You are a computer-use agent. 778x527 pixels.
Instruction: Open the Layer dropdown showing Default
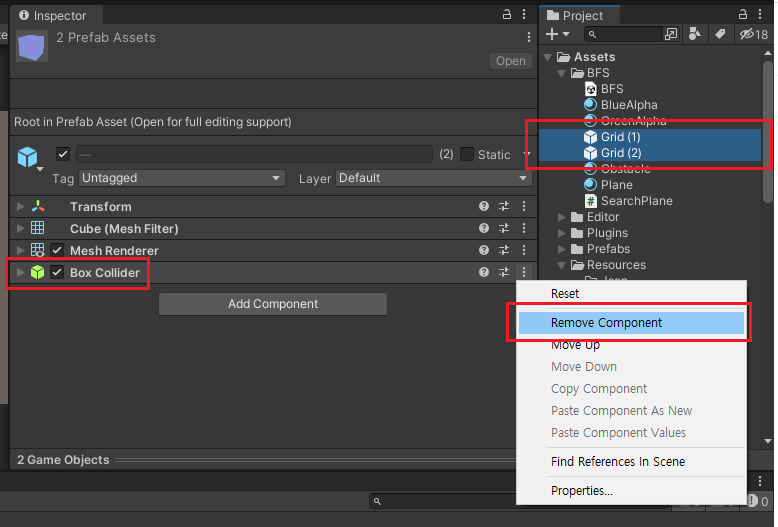(x=434, y=178)
